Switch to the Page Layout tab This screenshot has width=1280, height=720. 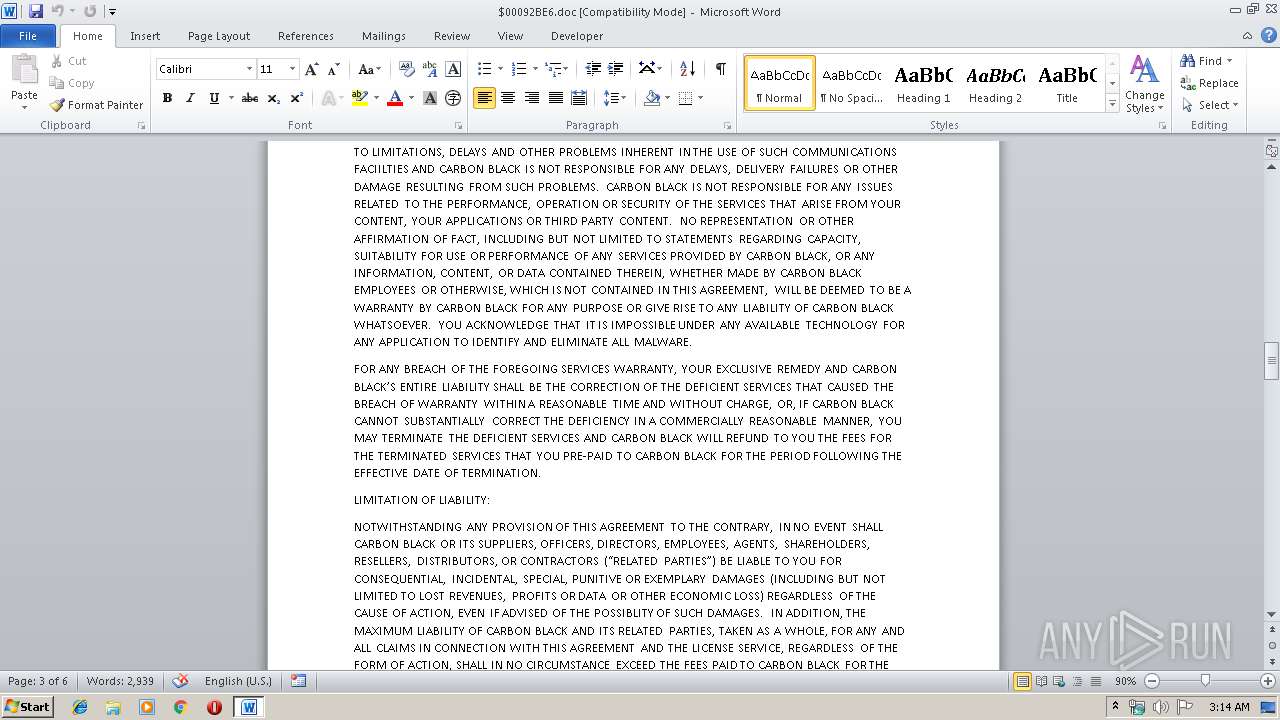pos(219,36)
